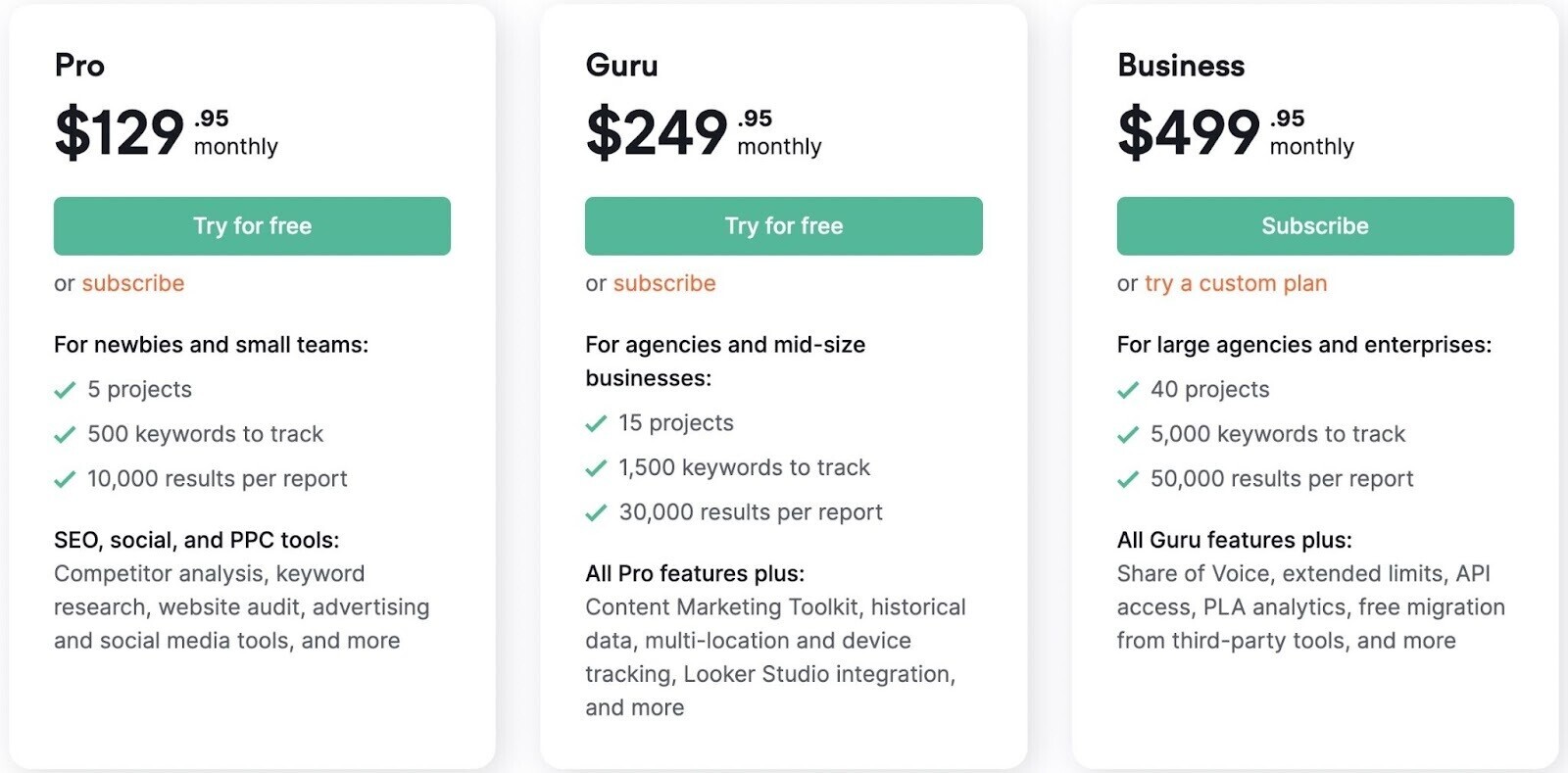
Task: Select the Guru plan heading
Action: (x=621, y=67)
